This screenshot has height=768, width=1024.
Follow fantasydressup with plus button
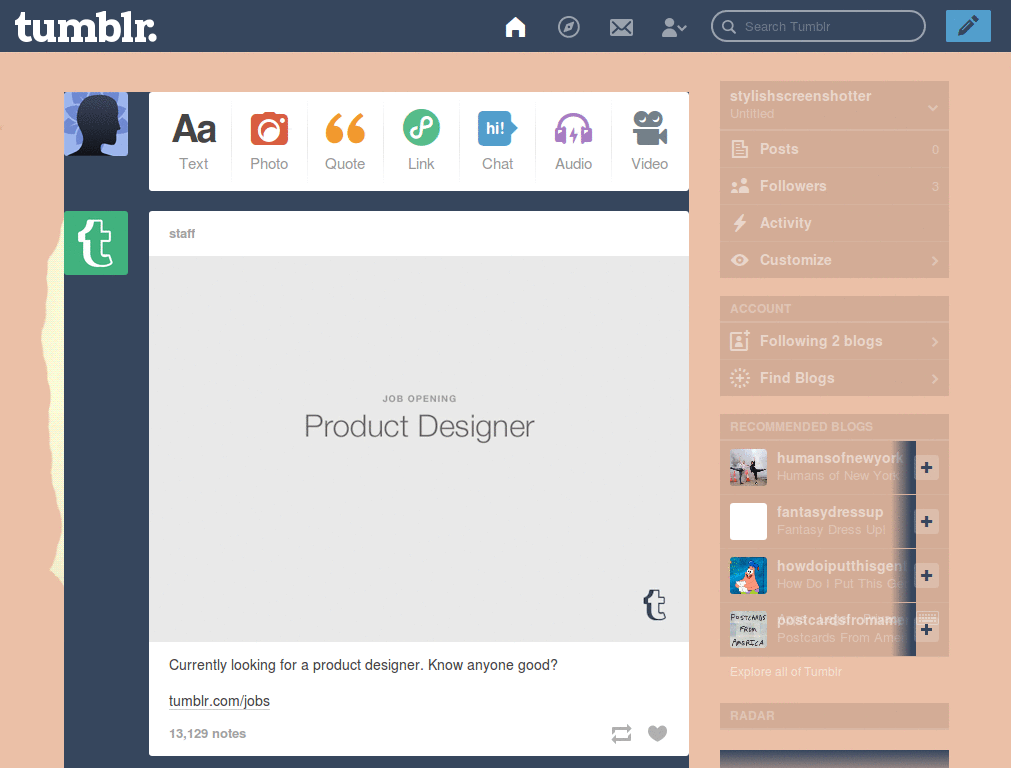(927, 522)
